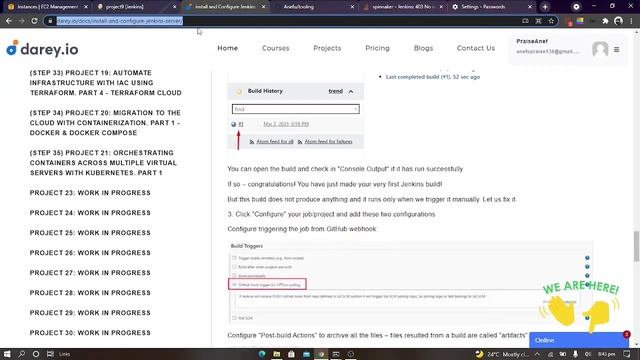Viewport: 640px width, 360px height.
Task: Click the PraiseAnef user avatar picture
Action: pos(600,49)
